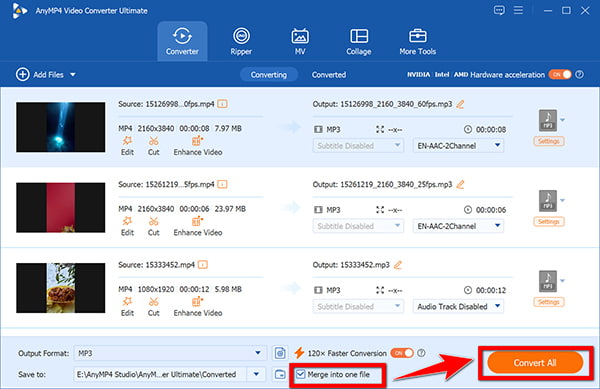The width and height of the screenshot is (600, 389).
Task: Edit the 5.98 MB video
Action: pyautogui.click(x=127, y=306)
